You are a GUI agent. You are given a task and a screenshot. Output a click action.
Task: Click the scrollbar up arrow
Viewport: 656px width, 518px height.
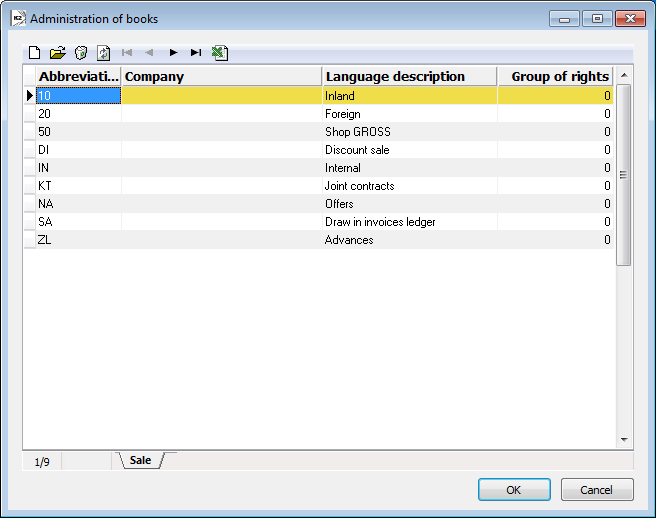coord(624,75)
